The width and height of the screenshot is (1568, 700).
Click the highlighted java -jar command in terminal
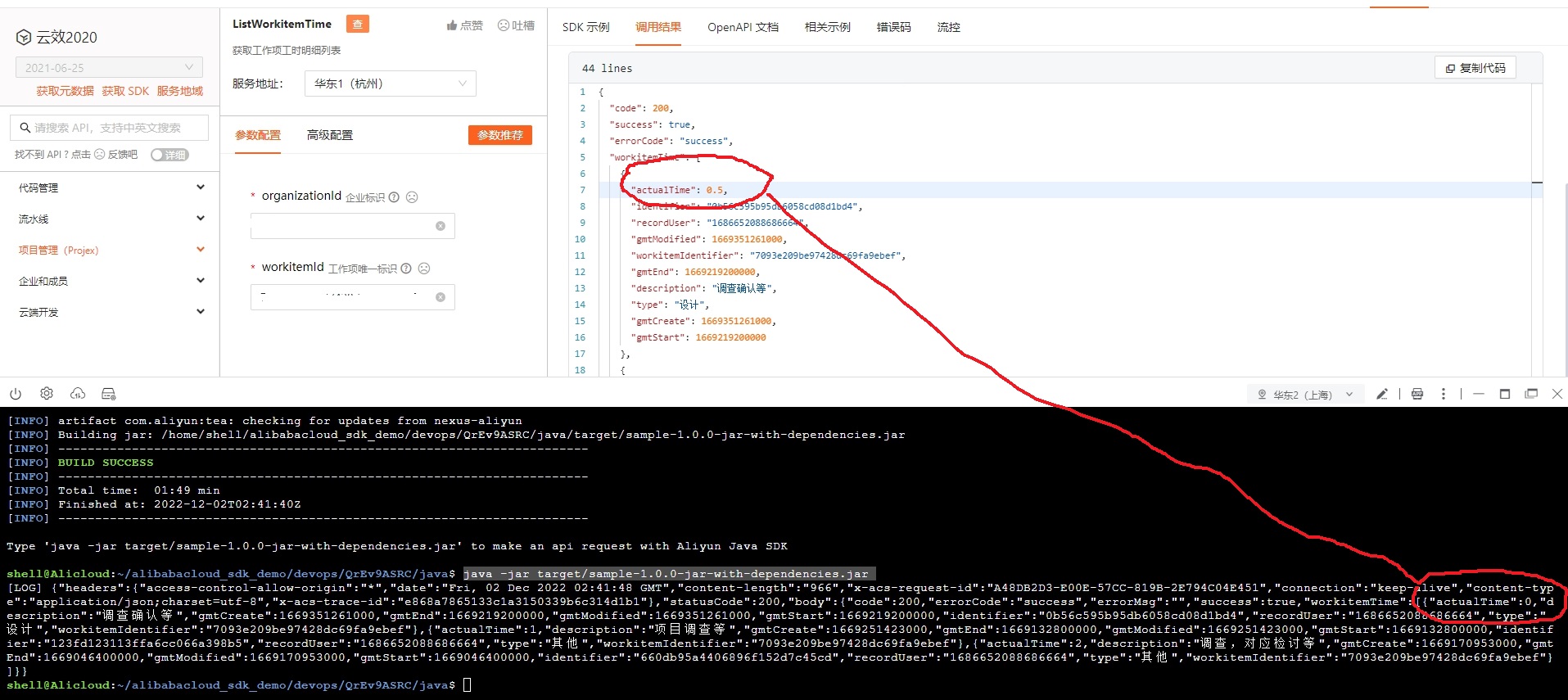tap(669, 574)
